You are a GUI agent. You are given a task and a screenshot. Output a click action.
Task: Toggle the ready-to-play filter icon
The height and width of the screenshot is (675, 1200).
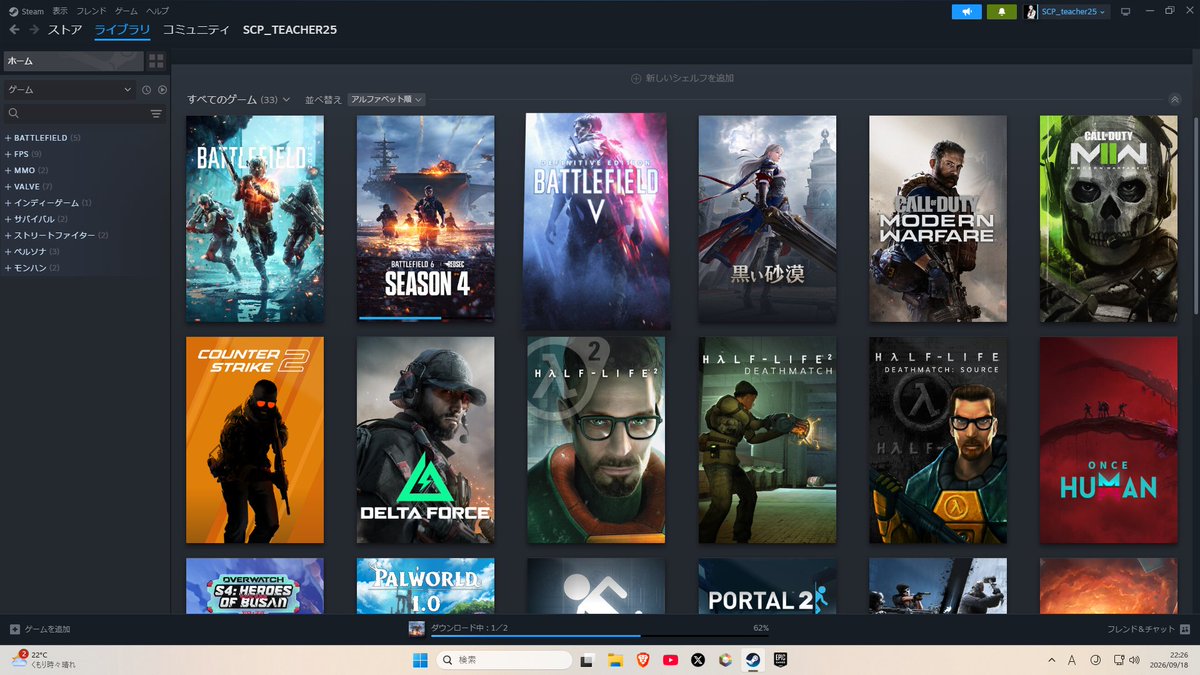162,90
